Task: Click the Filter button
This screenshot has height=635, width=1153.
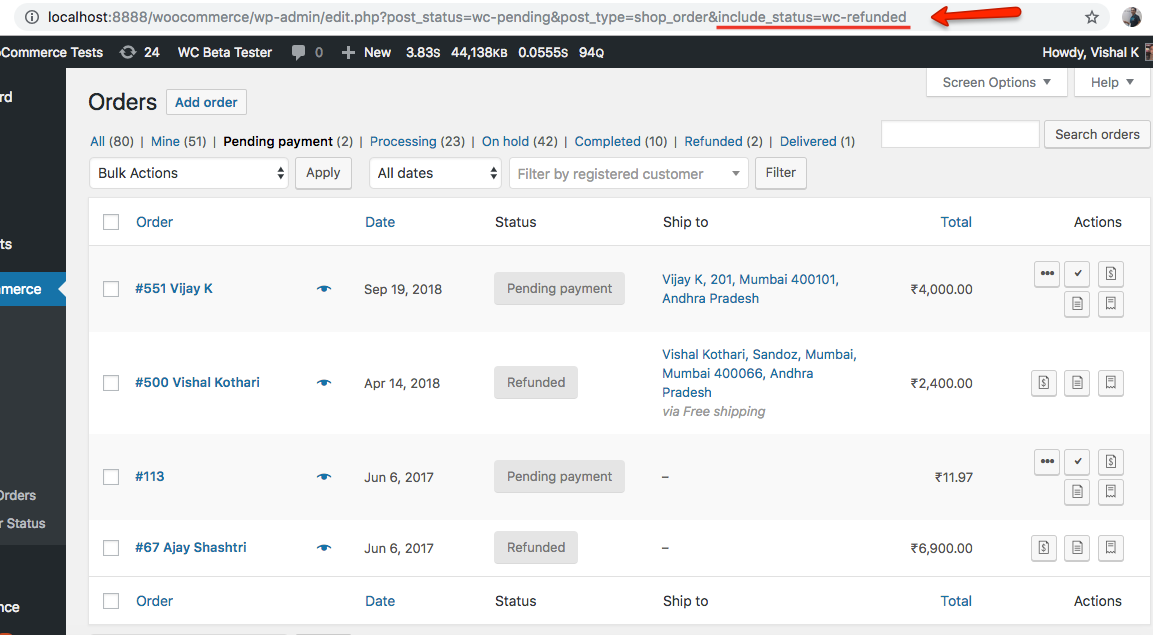Action: point(780,173)
